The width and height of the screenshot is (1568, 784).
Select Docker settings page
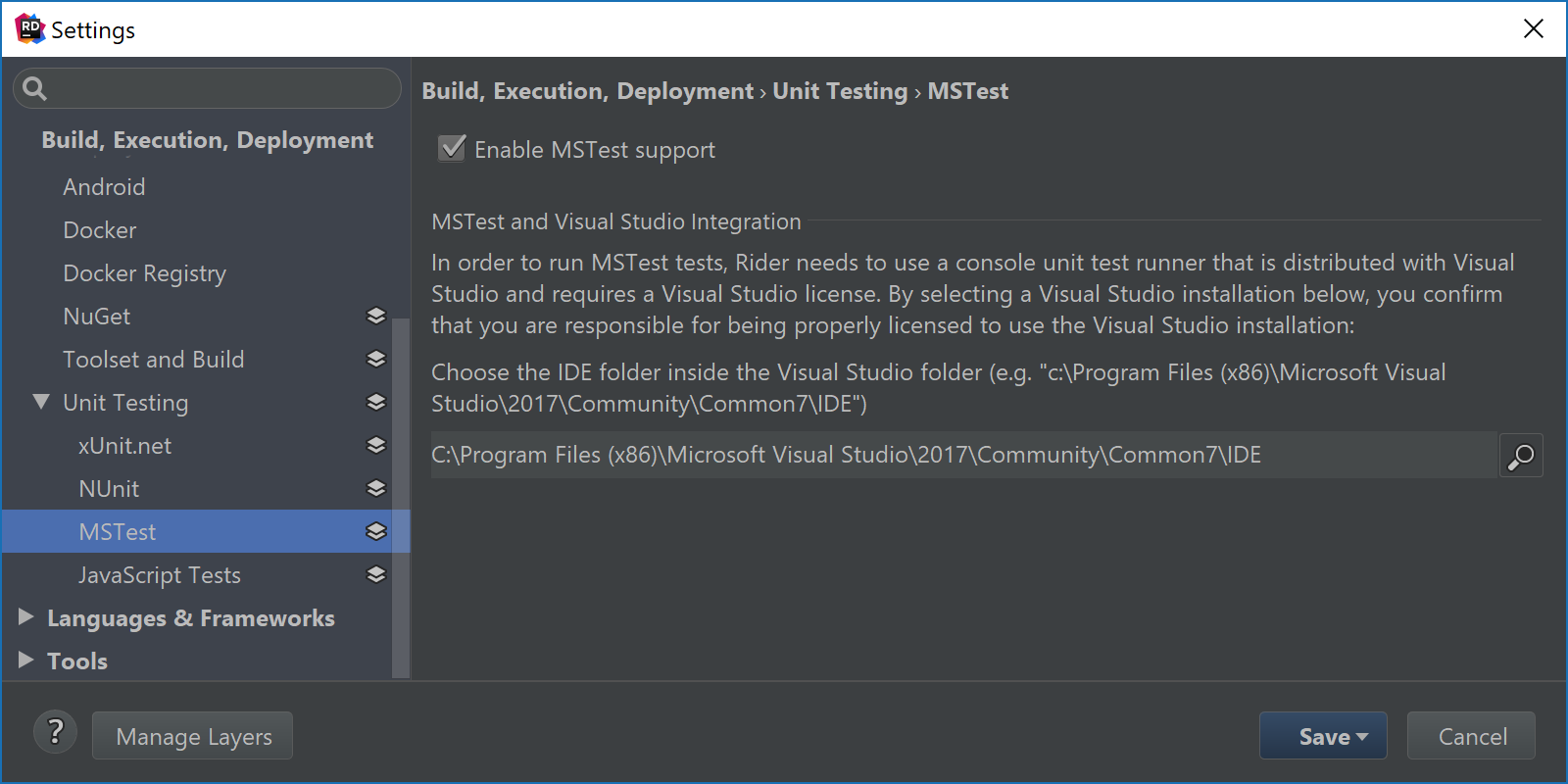click(x=100, y=229)
